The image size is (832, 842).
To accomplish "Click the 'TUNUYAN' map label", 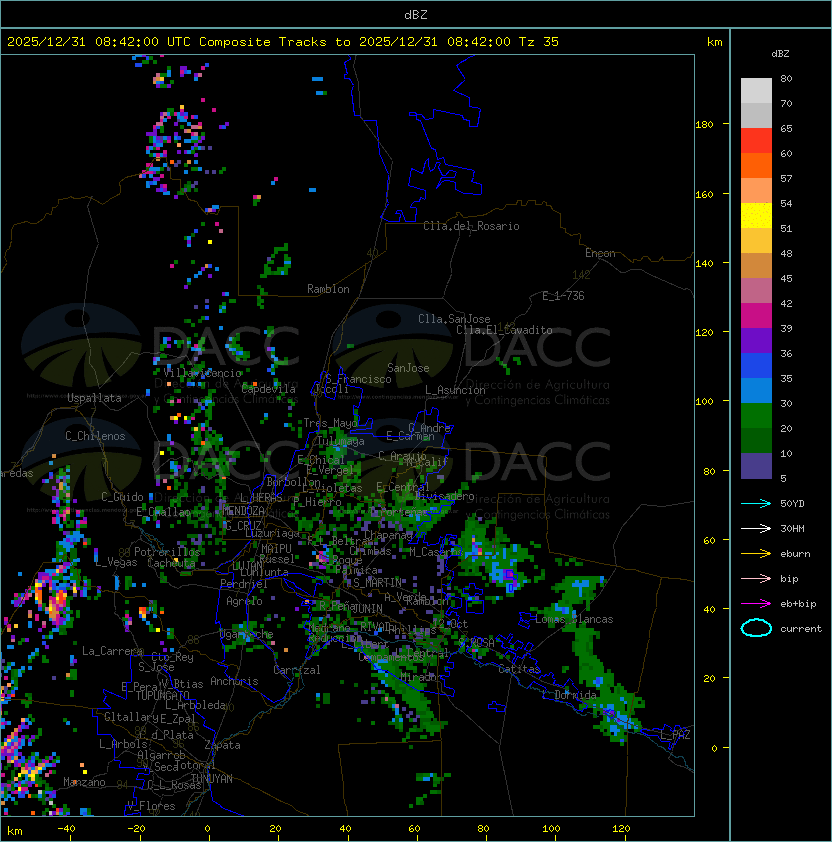I will click(x=212, y=779).
